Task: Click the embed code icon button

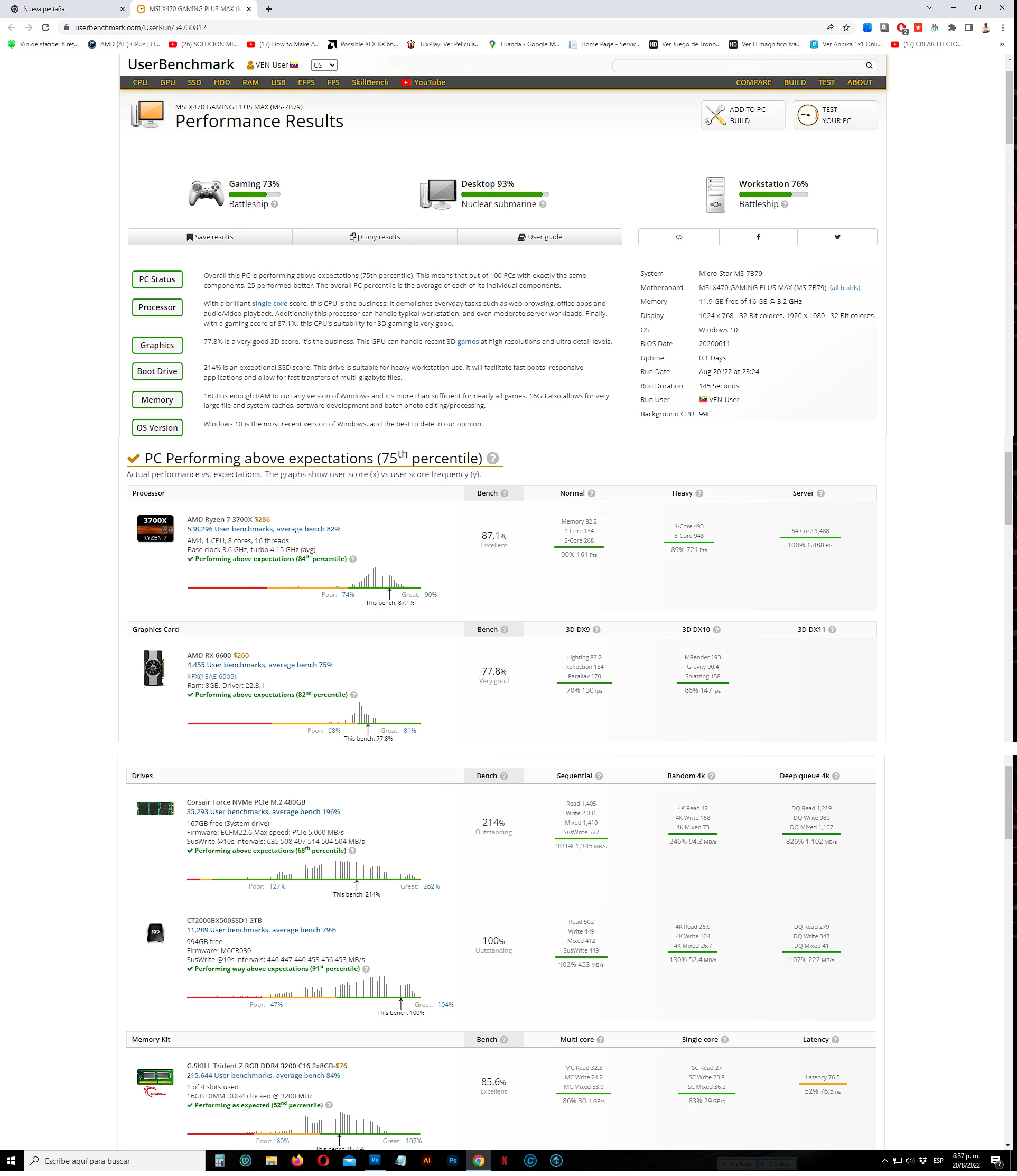Action: point(678,237)
